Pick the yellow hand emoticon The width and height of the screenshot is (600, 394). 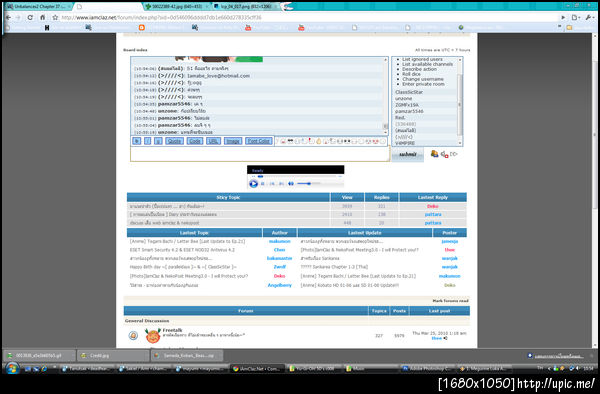(x=318, y=141)
